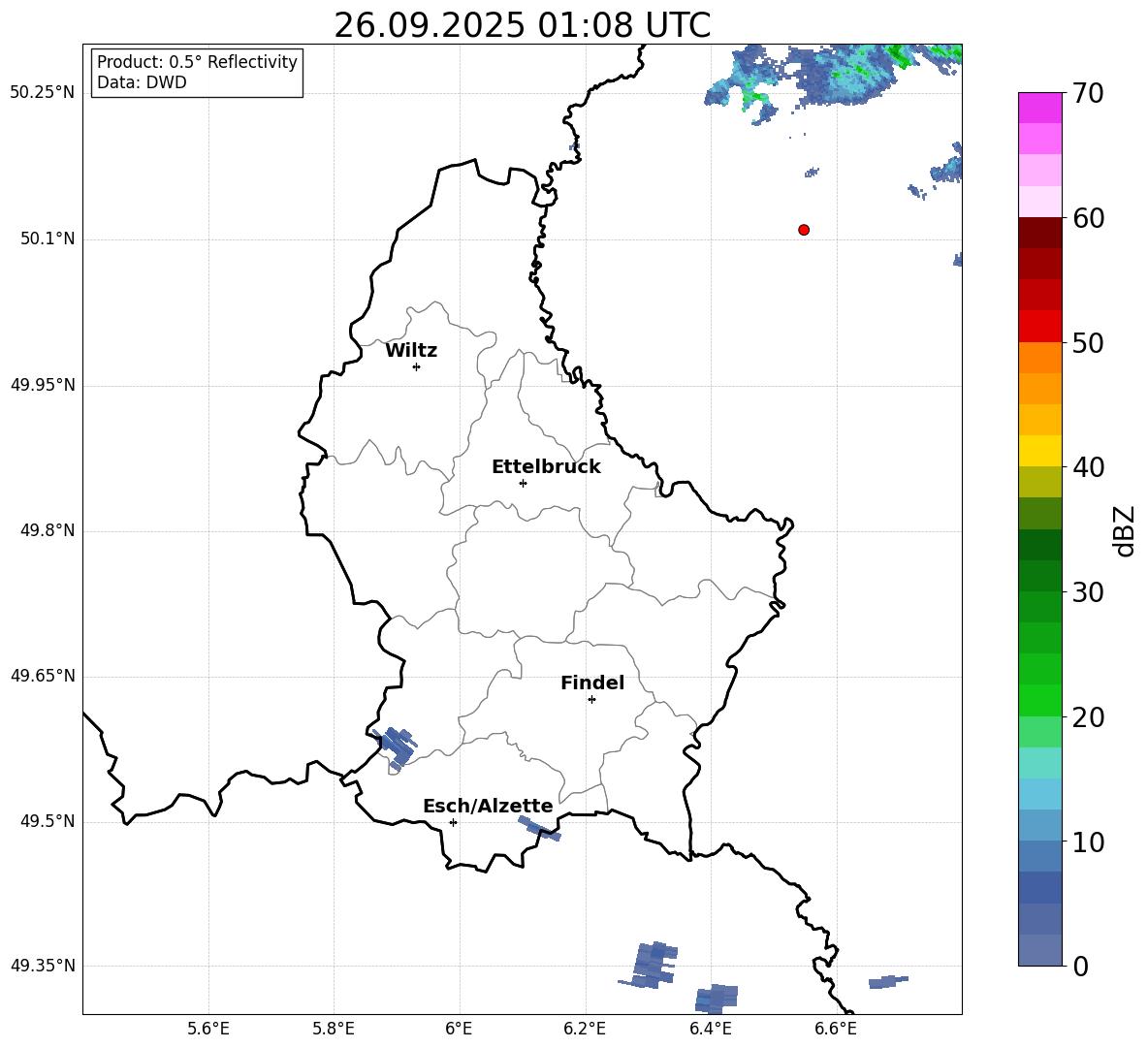Click the orange colorbar segment below 50
This screenshot has width=1148, height=1048.
[1039, 358]
